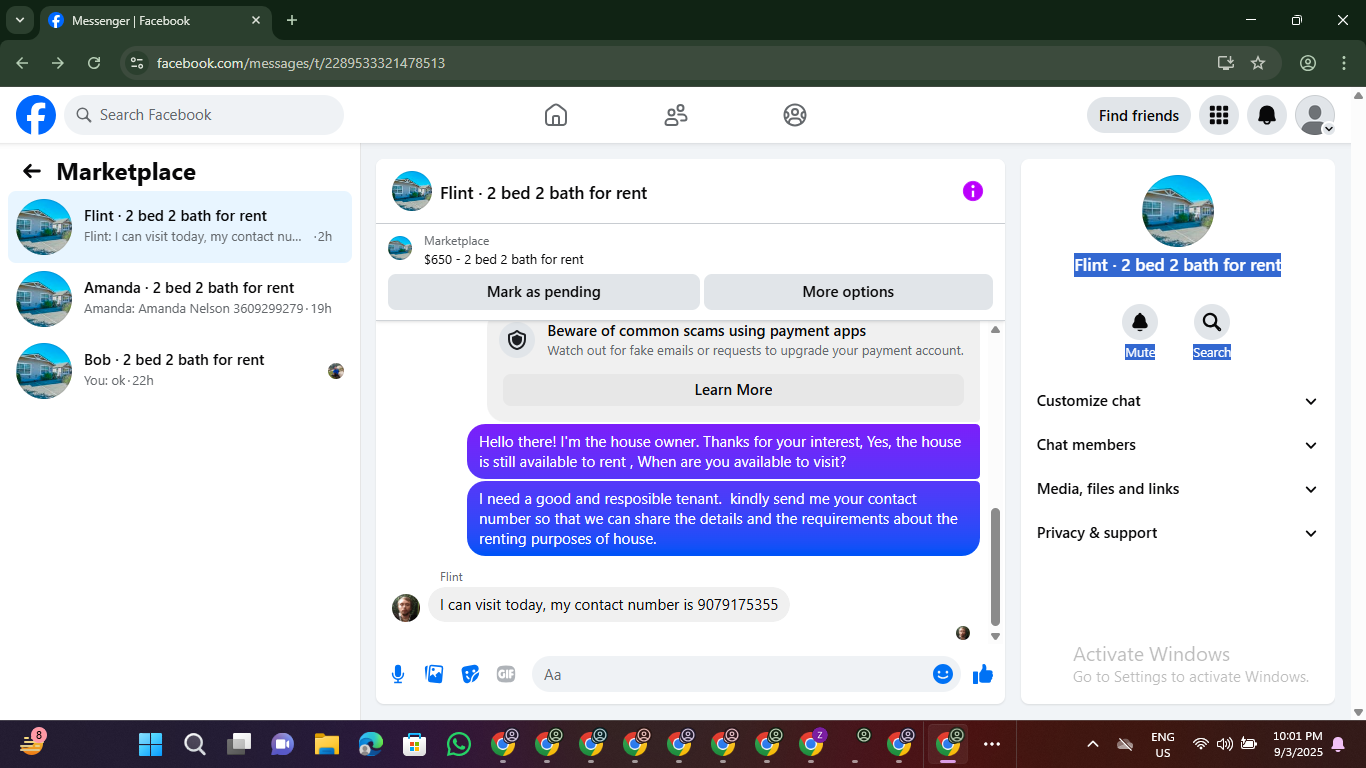Screen dimensions: 1366x768
Task: Open the Facebook menu grid icon
Action: coord(1218,115)
